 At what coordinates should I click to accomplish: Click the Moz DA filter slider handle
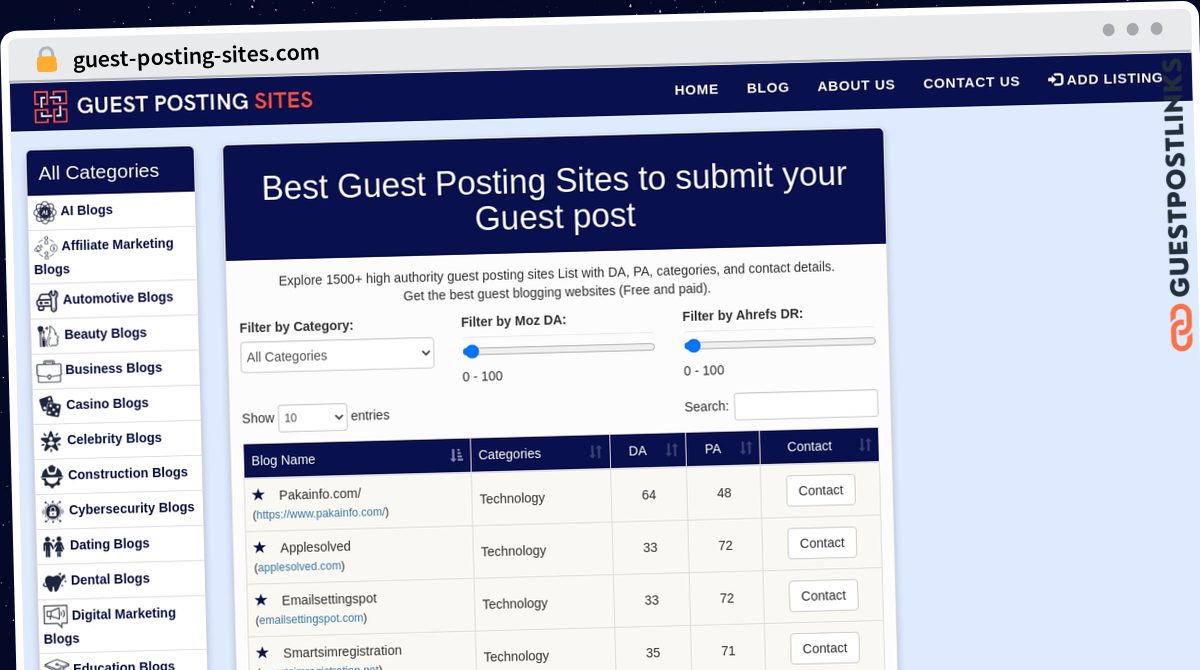pyautogui.click(x=472, y=351)
